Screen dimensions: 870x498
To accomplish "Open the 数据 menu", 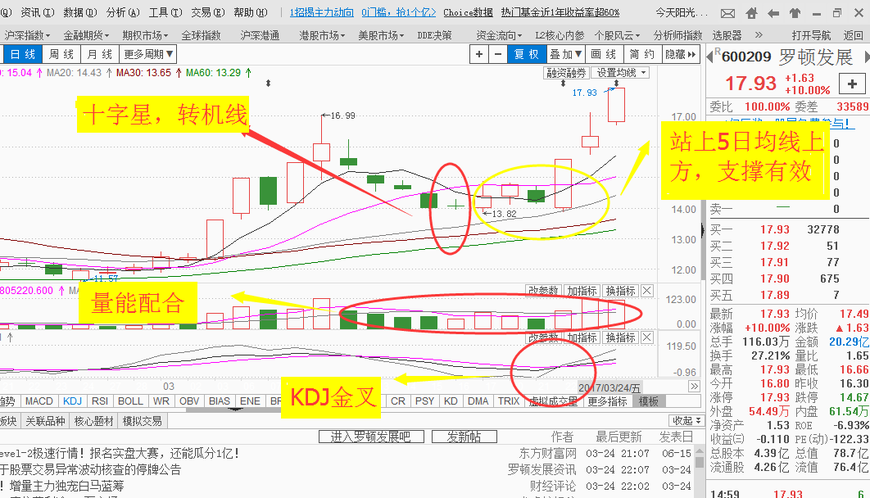I will 80,12.
